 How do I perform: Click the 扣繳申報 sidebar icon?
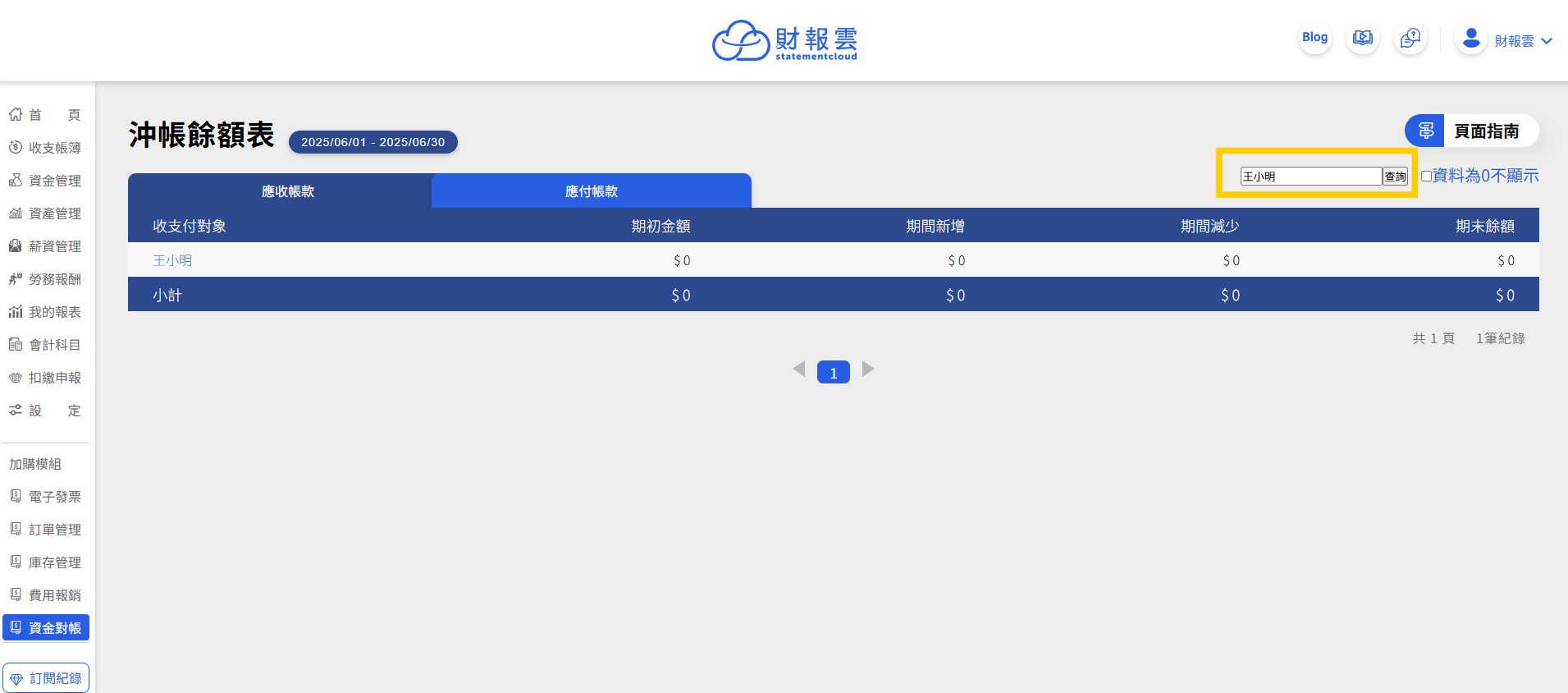coord(16,377)
